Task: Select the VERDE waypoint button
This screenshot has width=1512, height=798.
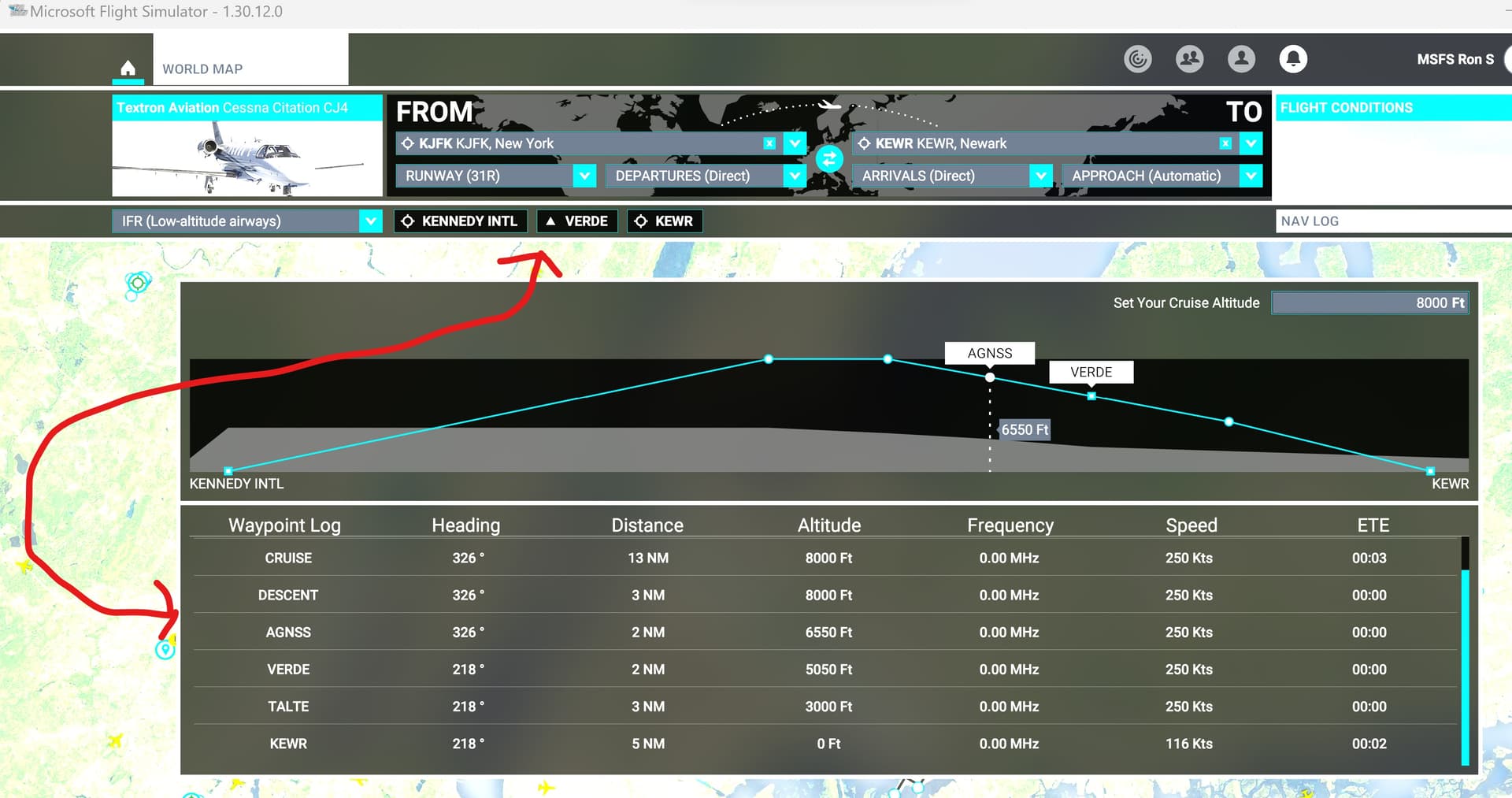Action: click(577, 221)
